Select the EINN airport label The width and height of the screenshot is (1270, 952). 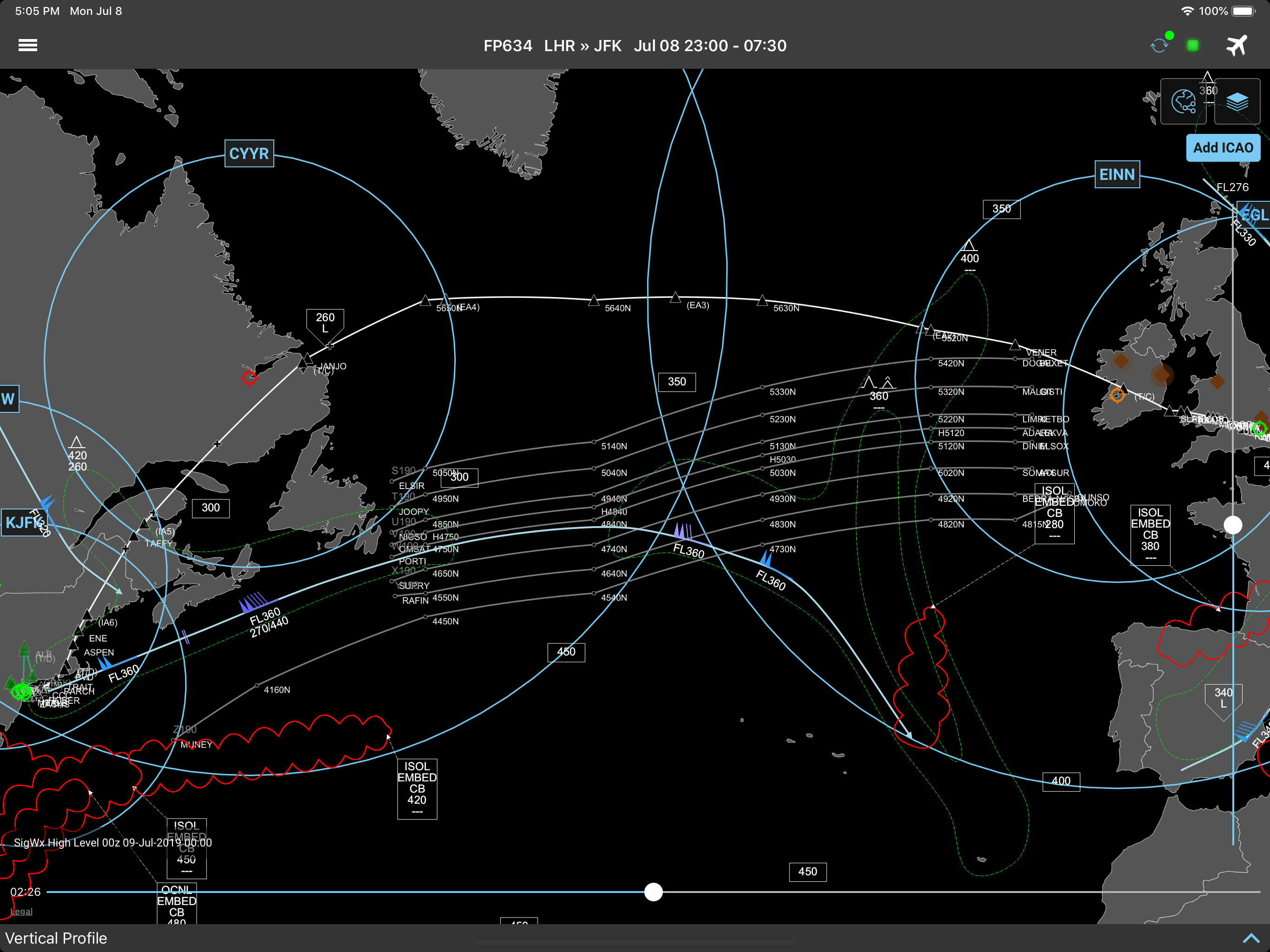[x=1117, y=175]
